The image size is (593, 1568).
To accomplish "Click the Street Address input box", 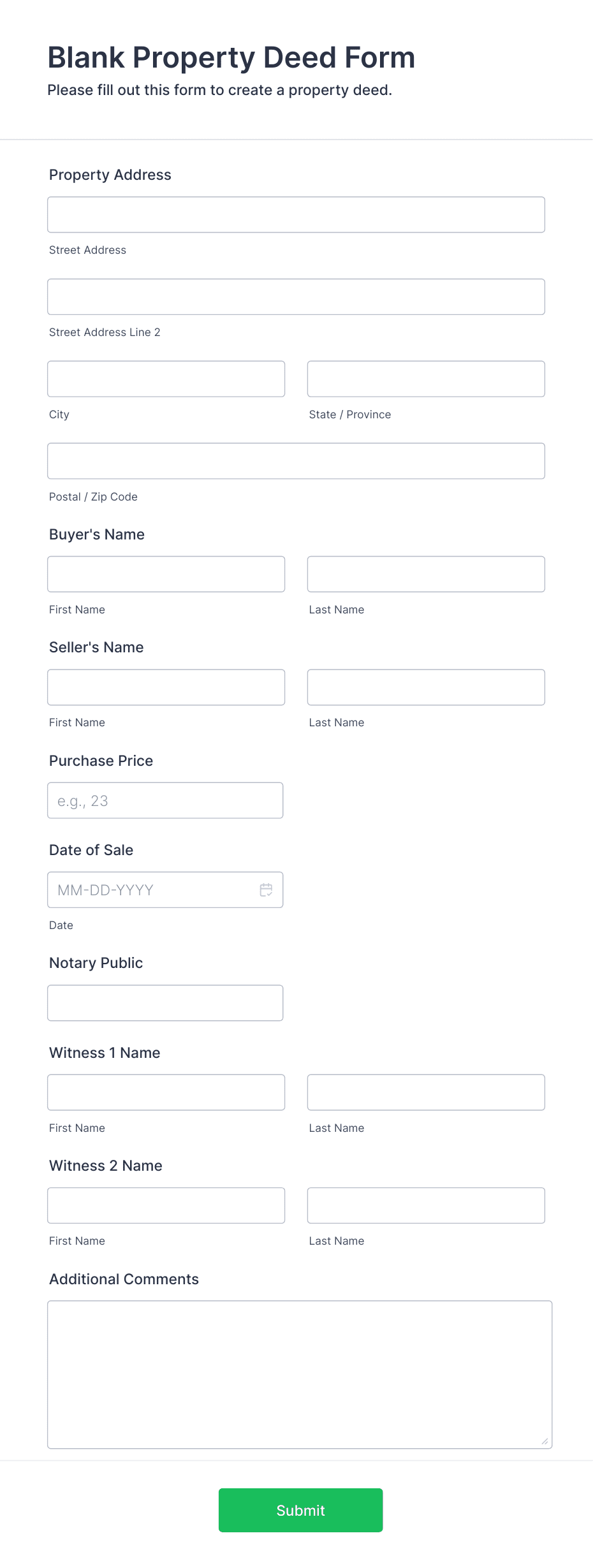I will pyautogui.click(x=295, y=214).
